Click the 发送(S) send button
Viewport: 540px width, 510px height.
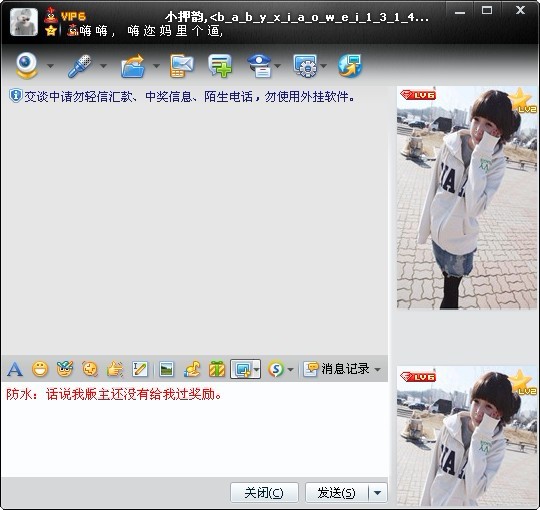[336, 493]
